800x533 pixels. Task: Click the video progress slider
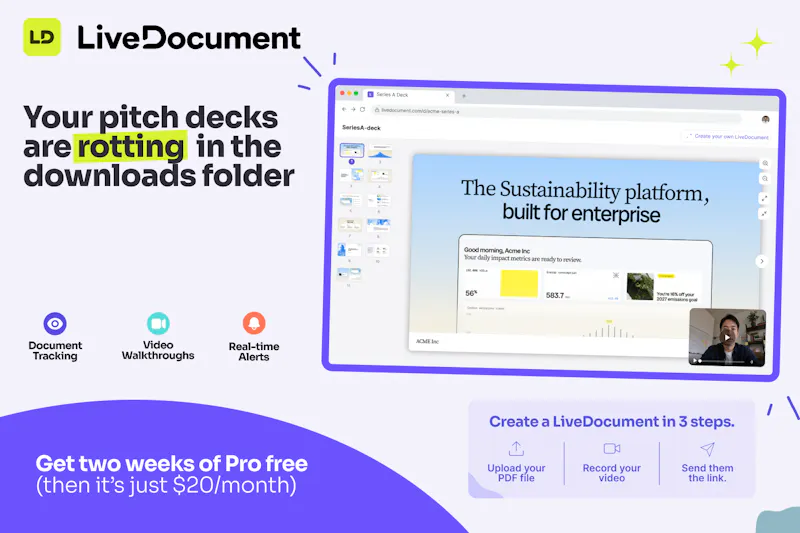click(x=724, y=361)
